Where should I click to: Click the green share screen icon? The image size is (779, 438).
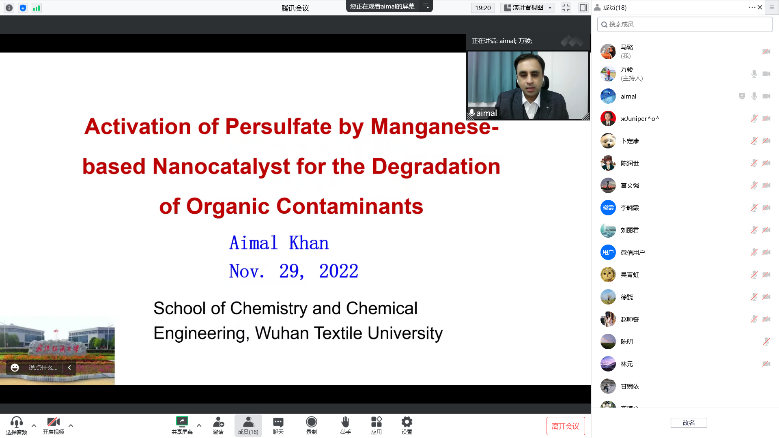click(x=182, y=422)
